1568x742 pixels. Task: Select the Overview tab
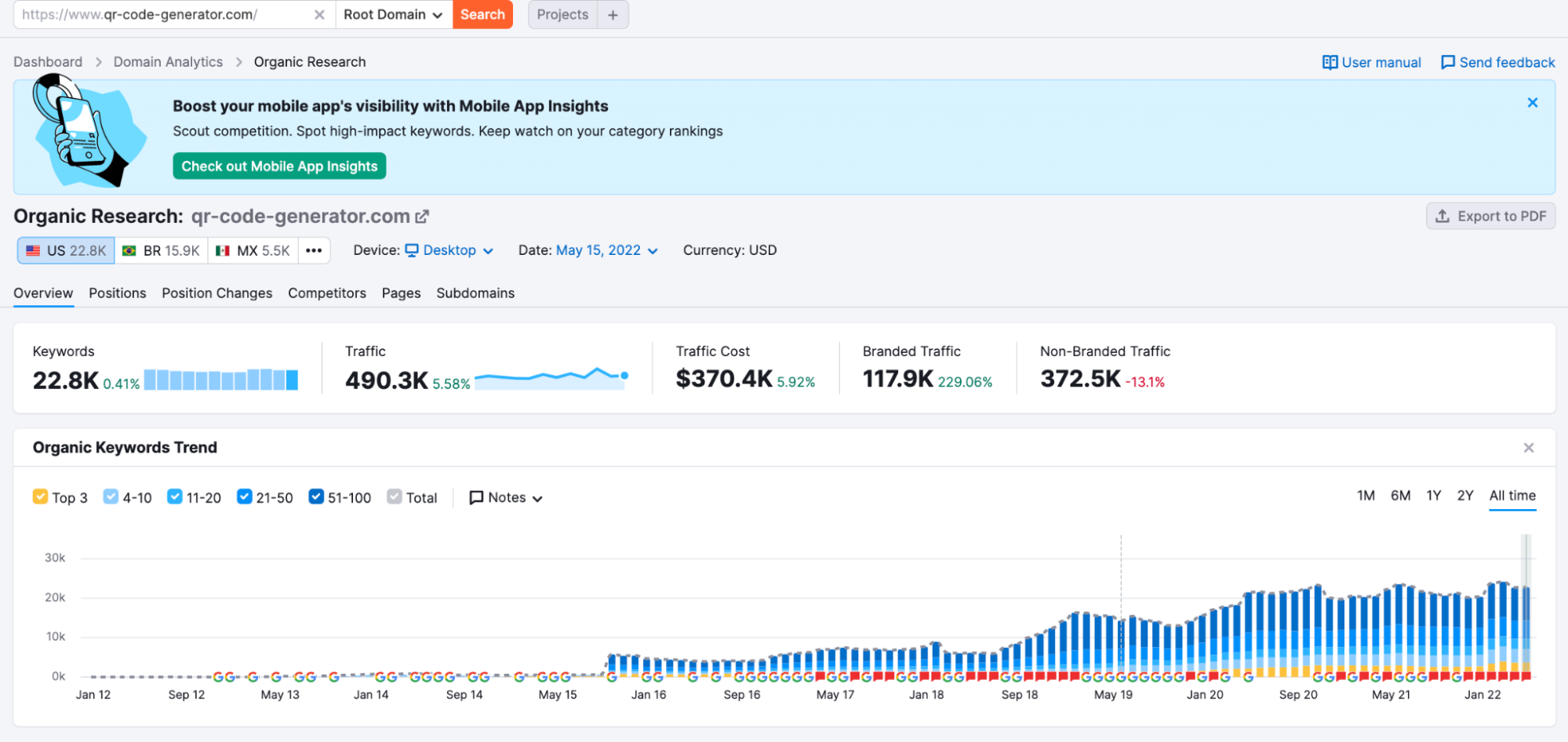coord(43,293)
